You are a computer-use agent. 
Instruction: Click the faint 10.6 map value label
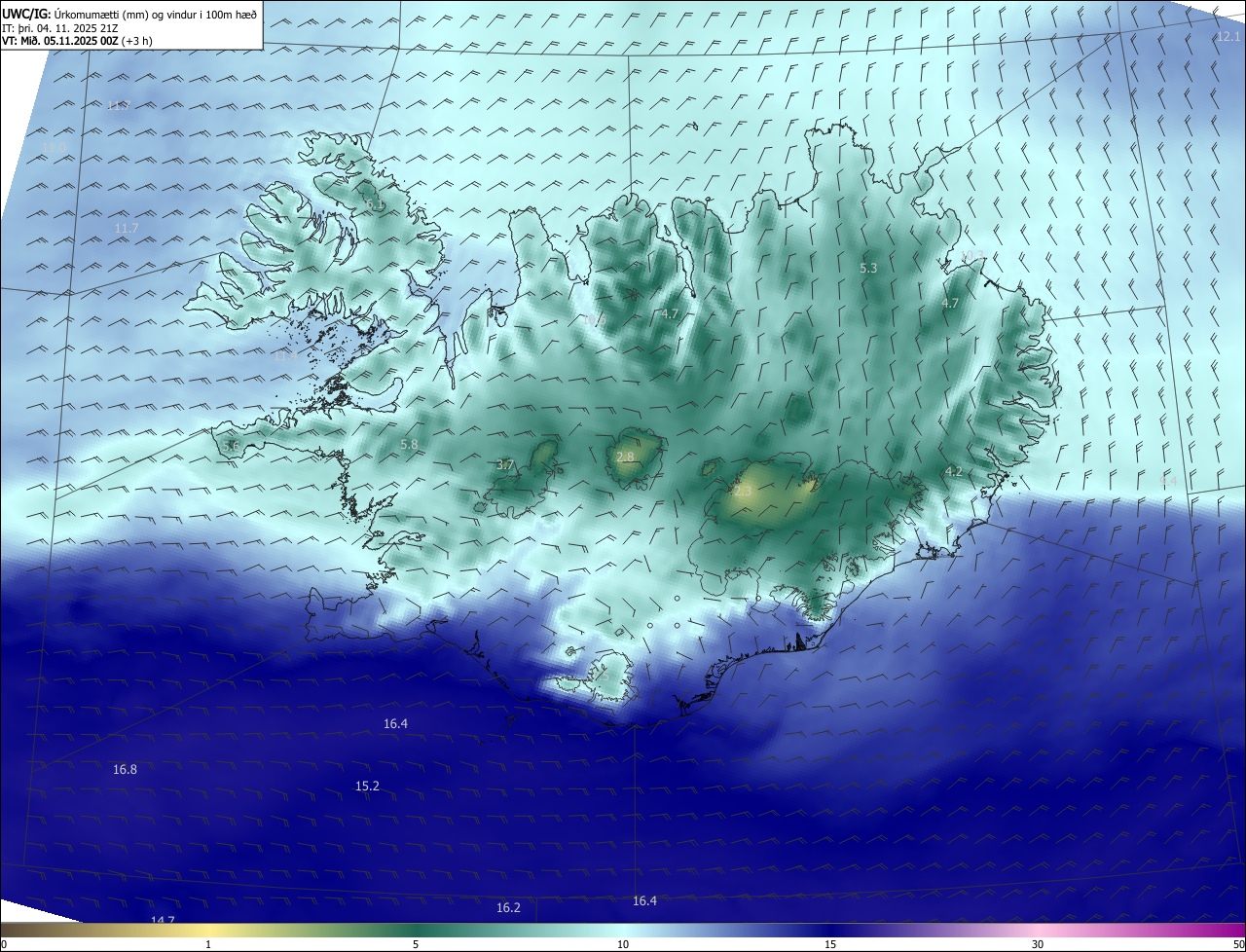click(x=596, y=320)
